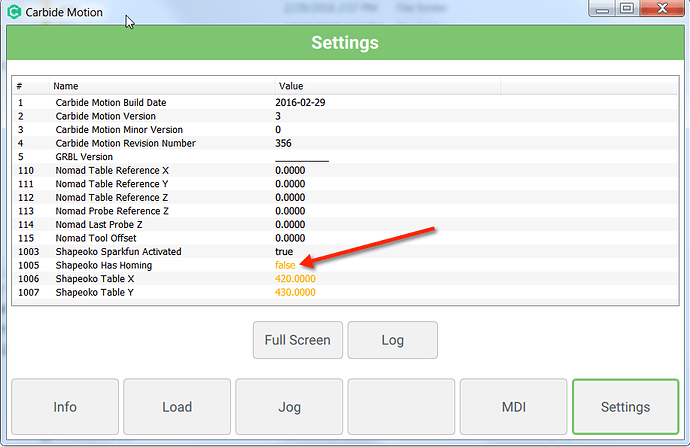Select the Carbide Motion Build Date row
This screenshot has height=447, width=690.
(x=345, y=103)
